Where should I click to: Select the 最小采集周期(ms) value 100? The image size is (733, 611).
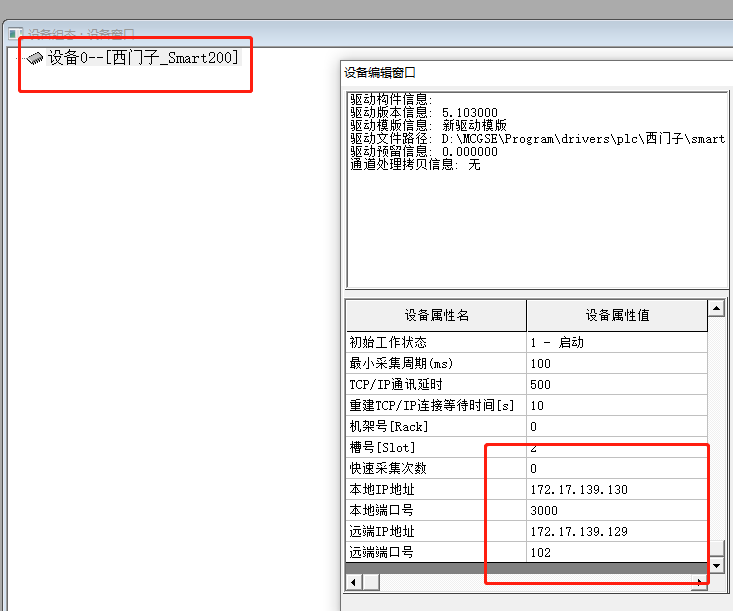click(617, 363)
